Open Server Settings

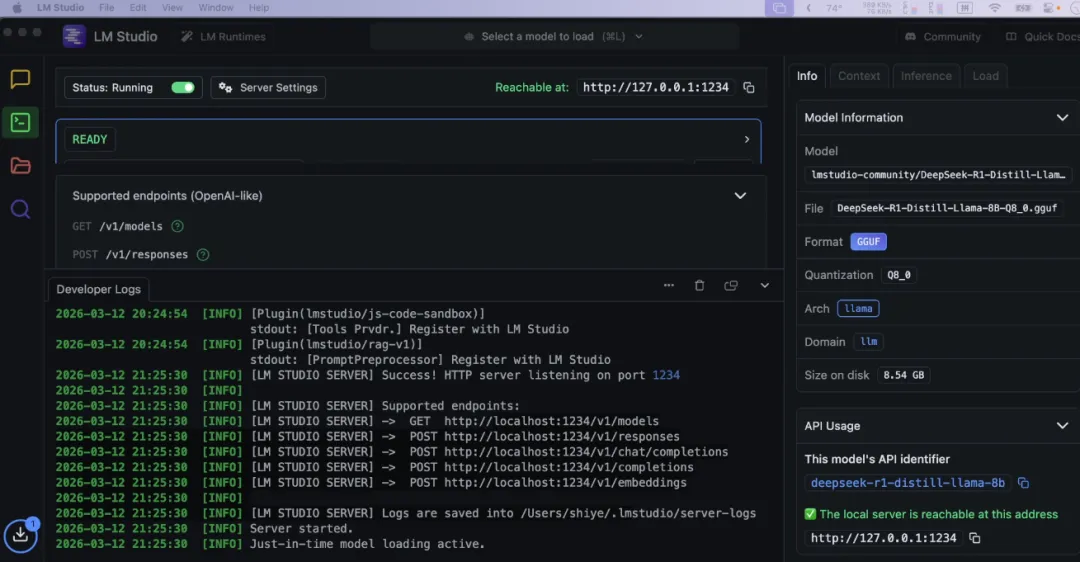(268, 87)
